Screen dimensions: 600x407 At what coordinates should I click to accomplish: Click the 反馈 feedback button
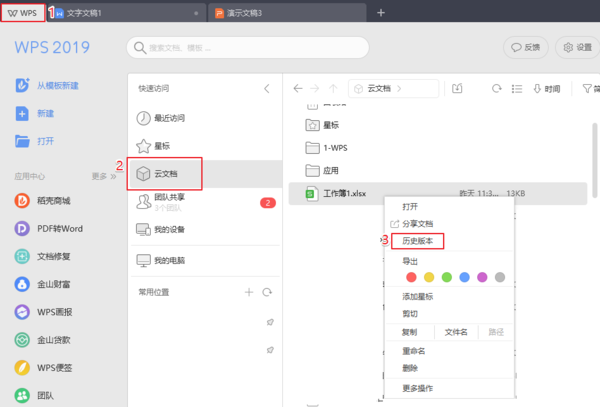coord(526,47)
